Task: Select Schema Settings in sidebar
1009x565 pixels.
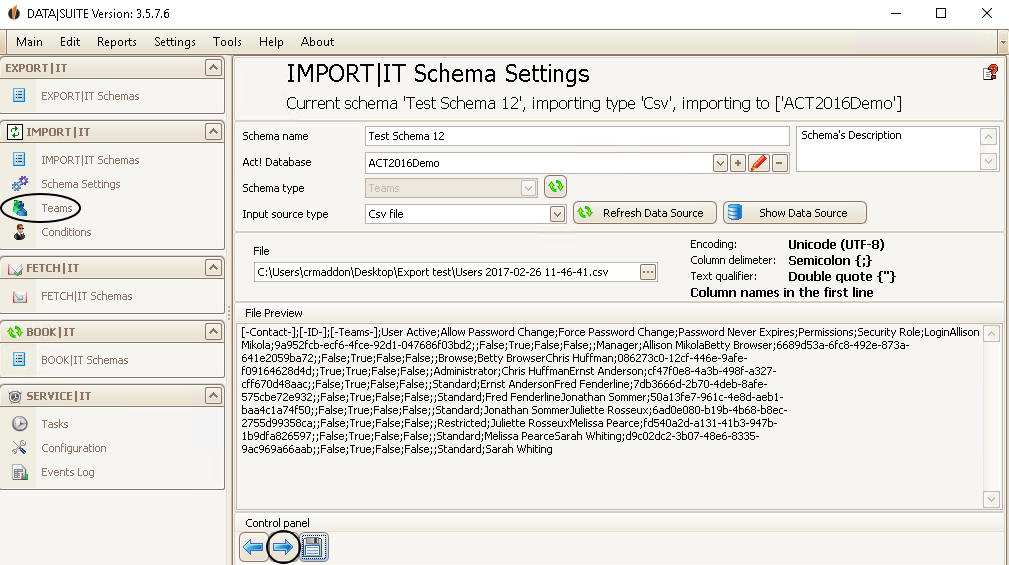Action: pyautogui.click(x=80, y=184)
